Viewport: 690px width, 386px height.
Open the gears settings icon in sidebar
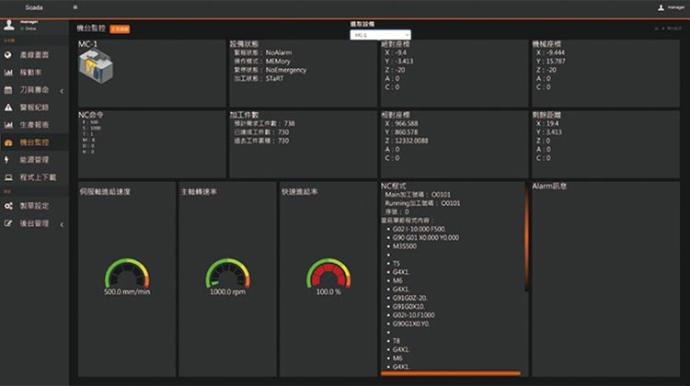pyautogui.click(x=8, y=206)
